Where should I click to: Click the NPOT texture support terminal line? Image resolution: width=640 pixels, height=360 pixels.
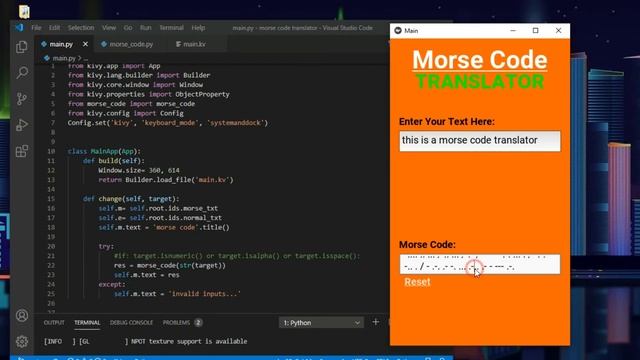(145, 341)
